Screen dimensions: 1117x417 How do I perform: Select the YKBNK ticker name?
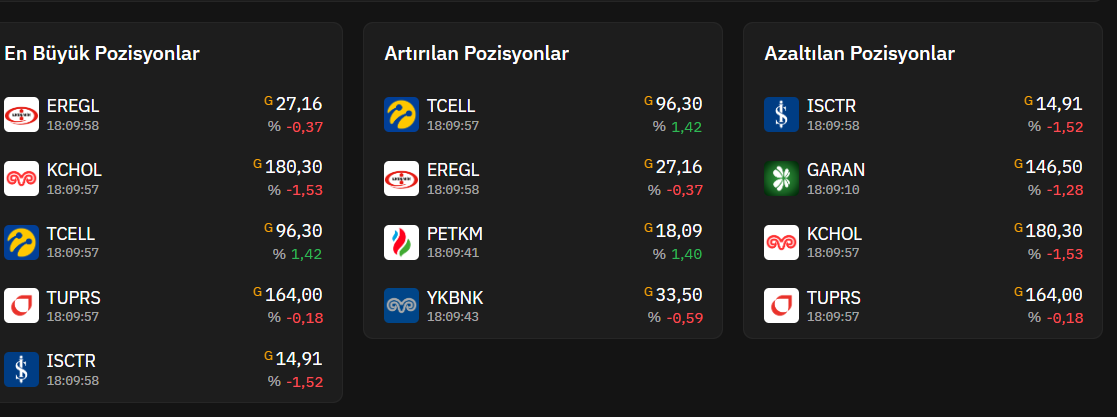(x=454, y=298)
